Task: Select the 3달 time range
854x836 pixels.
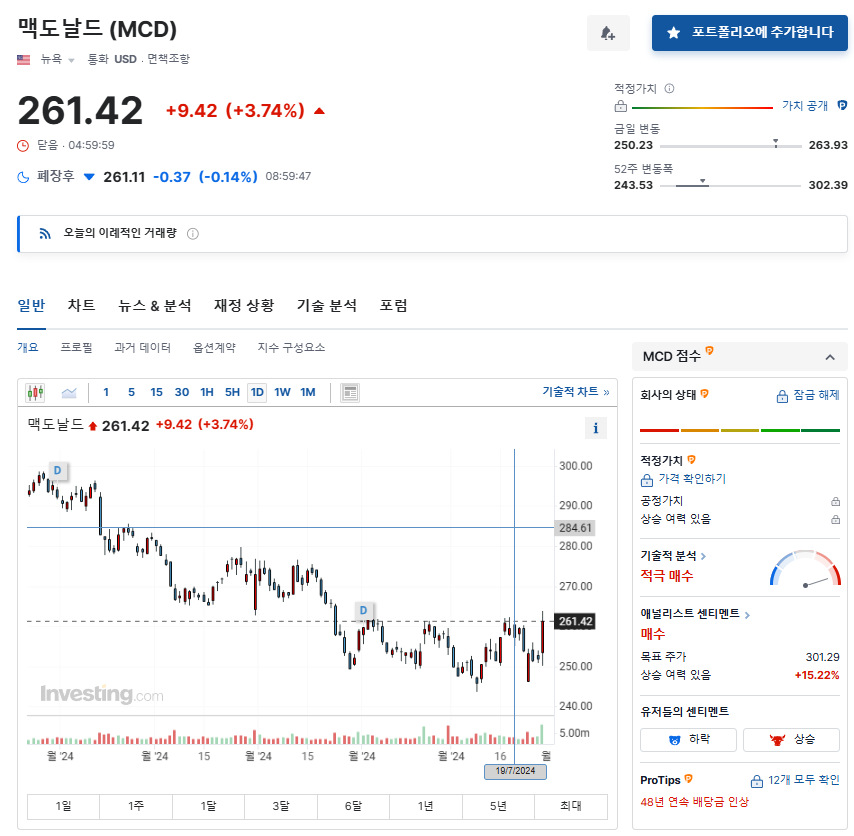Action: pos(280,806)
